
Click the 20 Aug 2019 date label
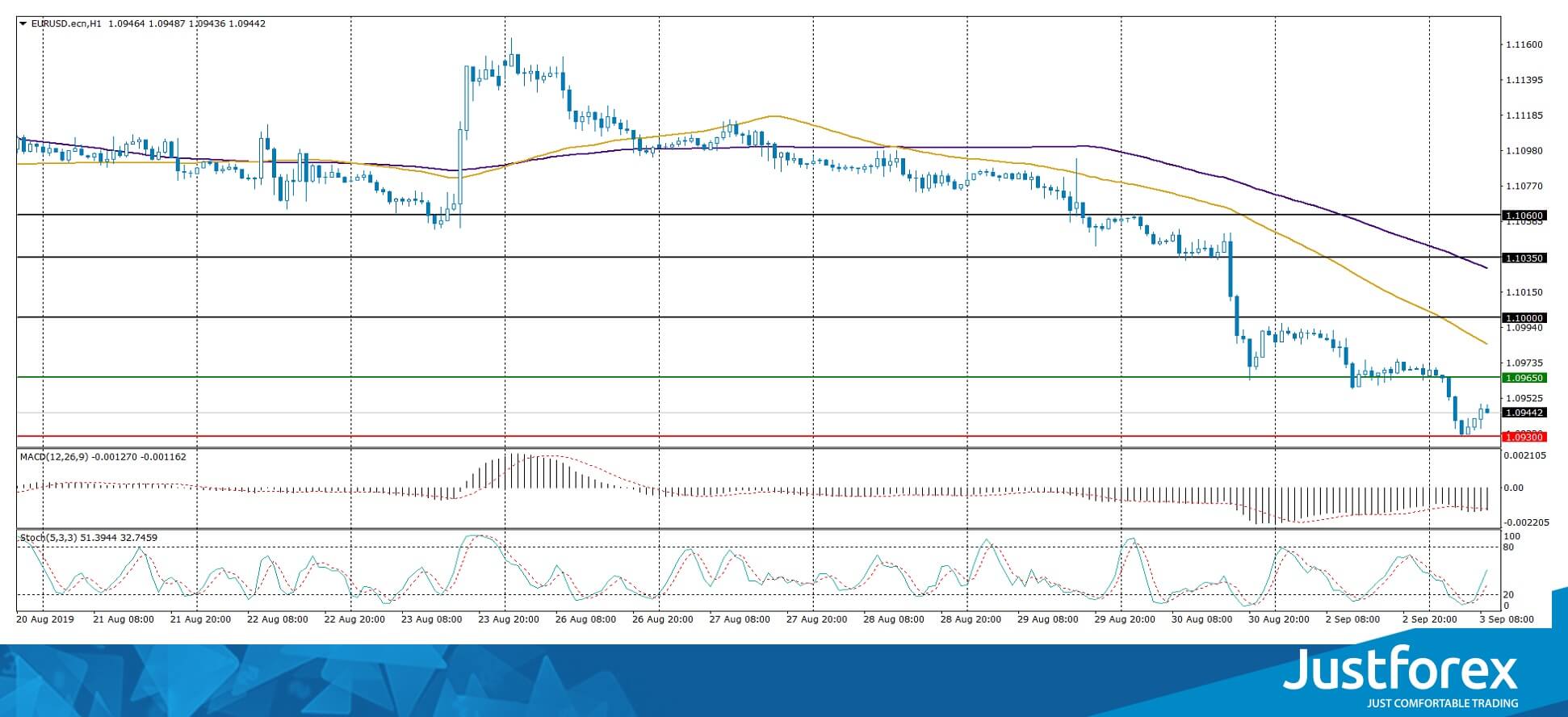[x=45, y=619]
